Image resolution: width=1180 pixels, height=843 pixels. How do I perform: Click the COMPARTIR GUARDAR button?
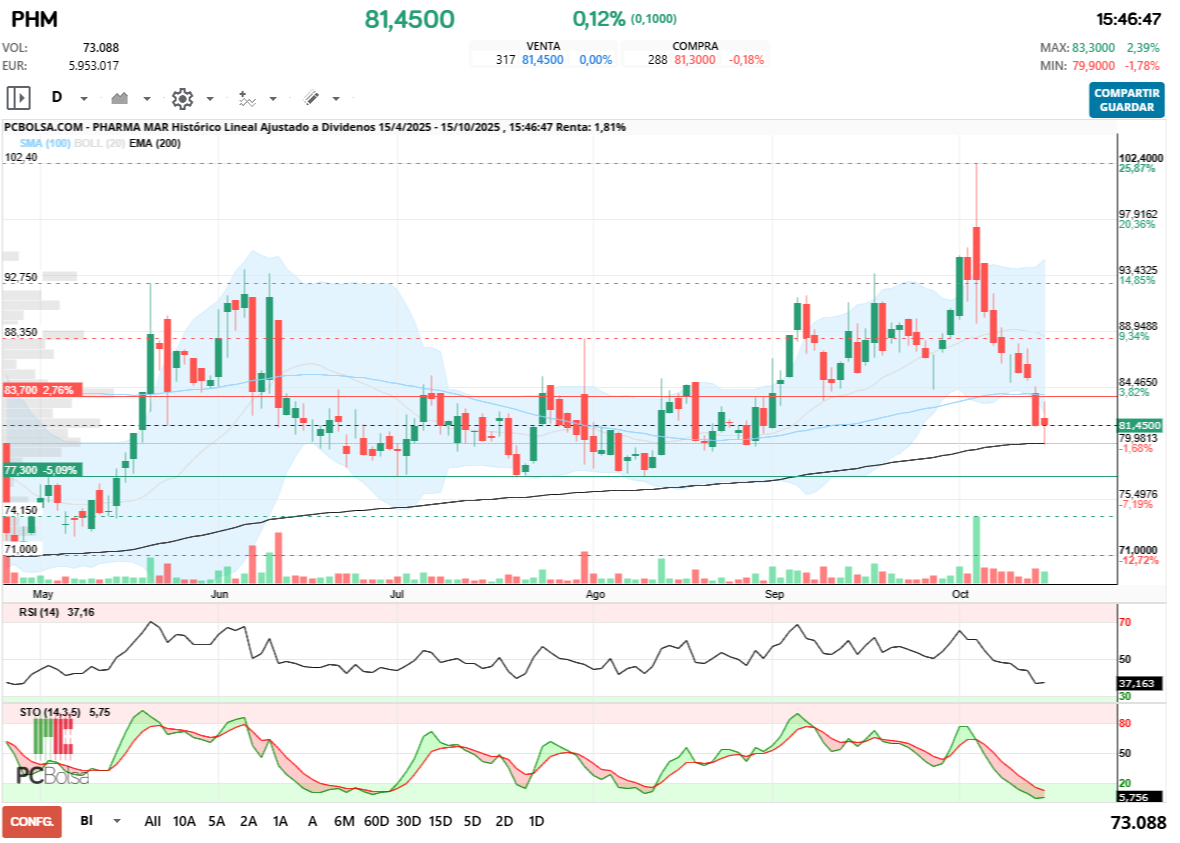click(1127, 100)
